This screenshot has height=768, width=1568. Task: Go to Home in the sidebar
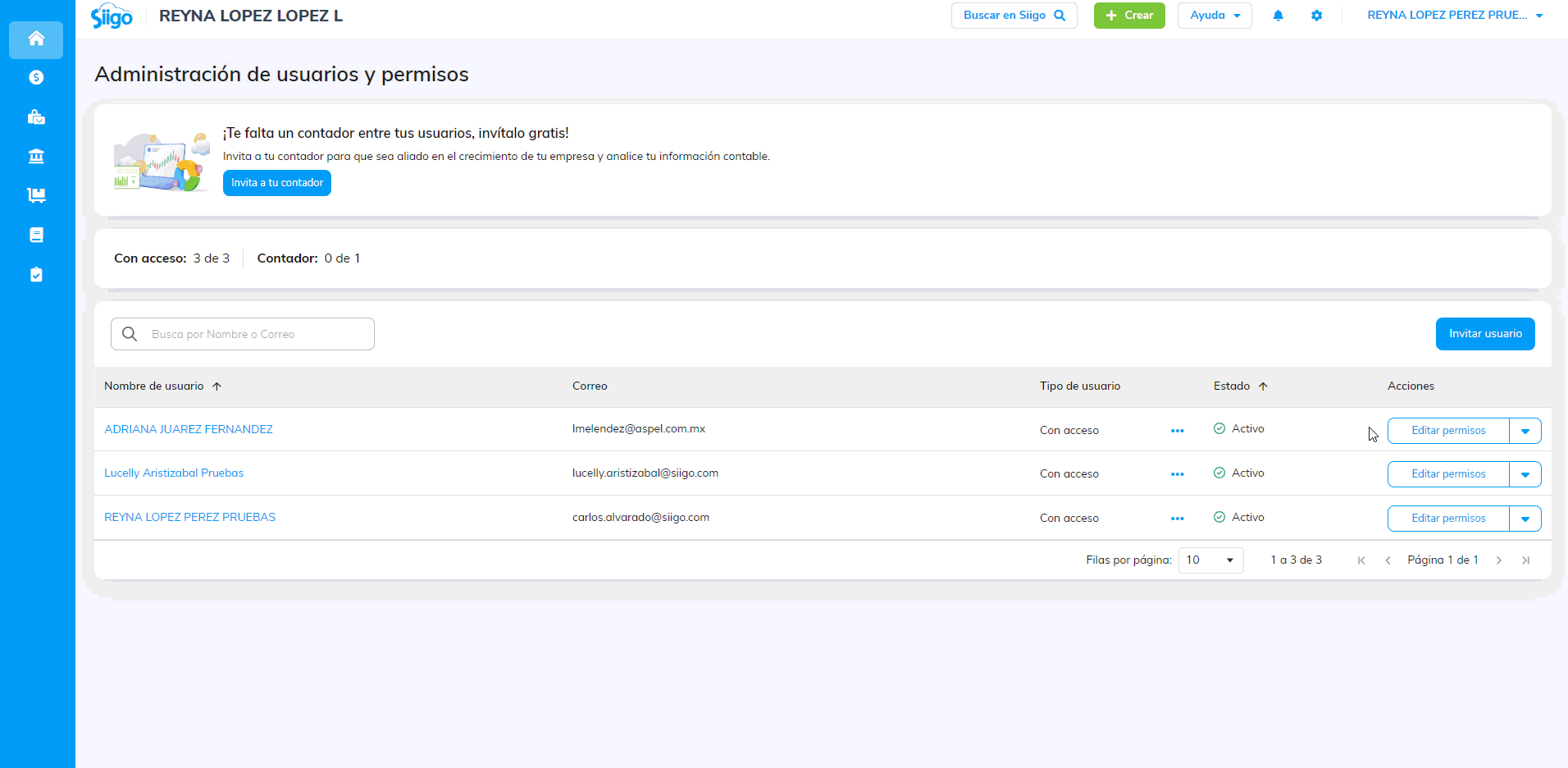[36, 39]
